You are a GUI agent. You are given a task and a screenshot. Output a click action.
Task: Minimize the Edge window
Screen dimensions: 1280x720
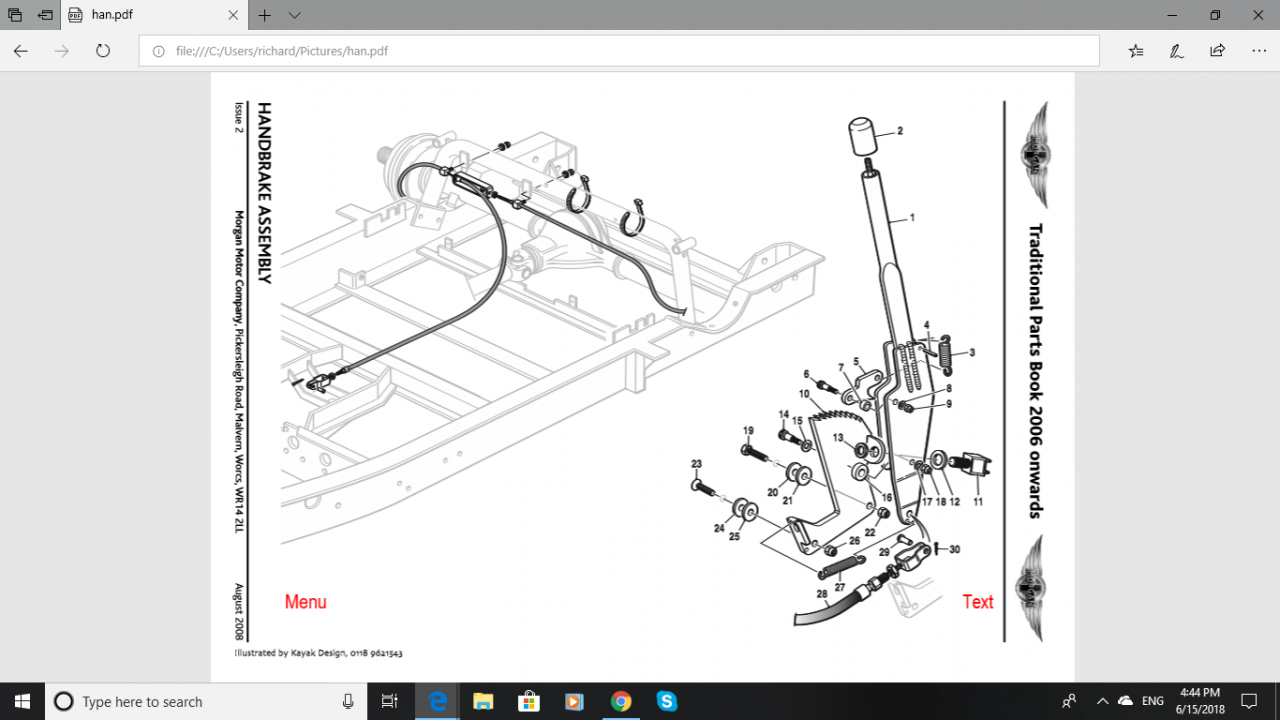click(x=1170, y=15)
